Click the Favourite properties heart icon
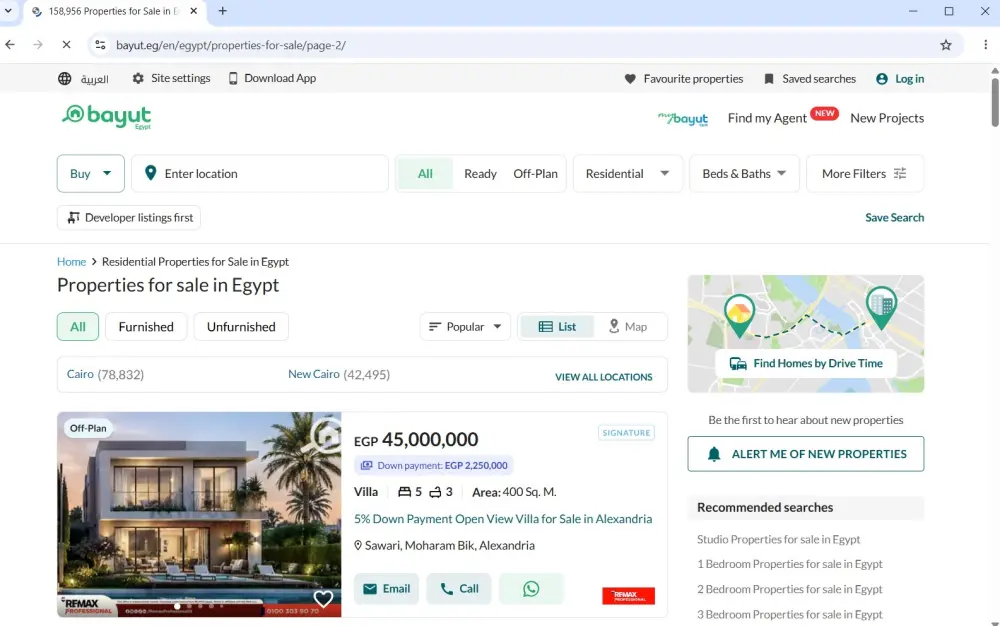This screenshot has width=1000, height=626. (x=630, y=79)
